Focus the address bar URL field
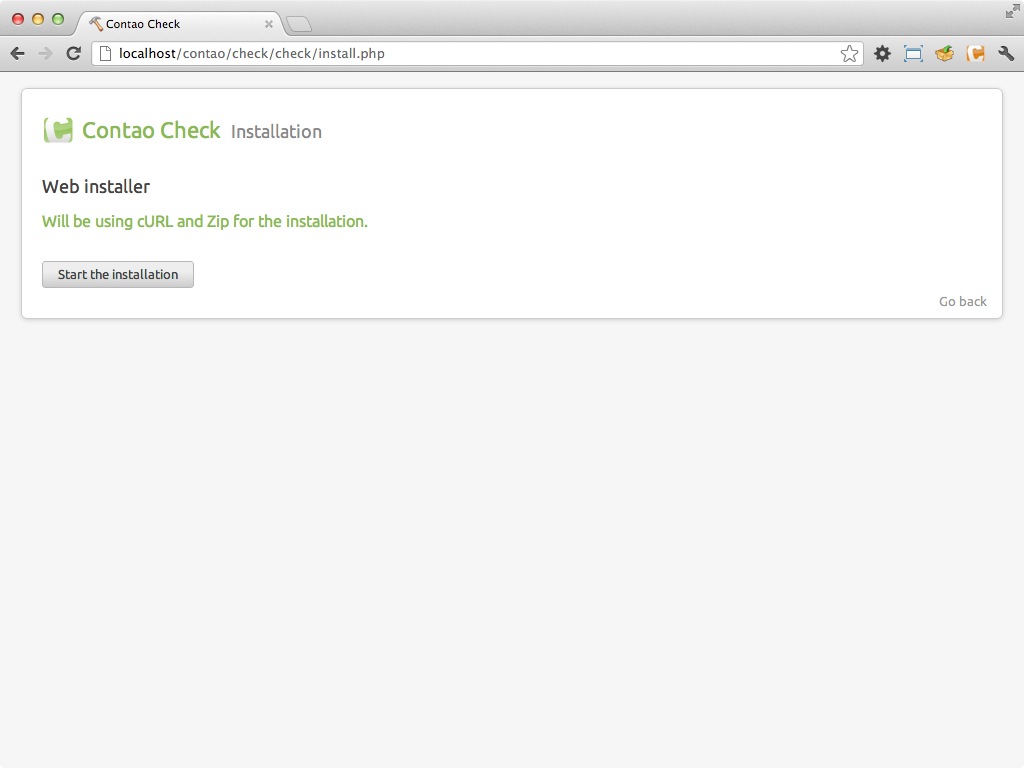This screenshot has height=768, width=1024. coord(477,54)
